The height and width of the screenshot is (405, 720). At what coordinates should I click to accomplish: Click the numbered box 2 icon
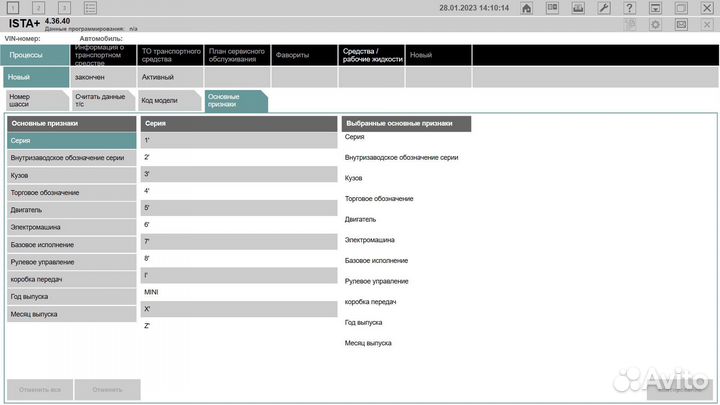click(x=38, y=8)
